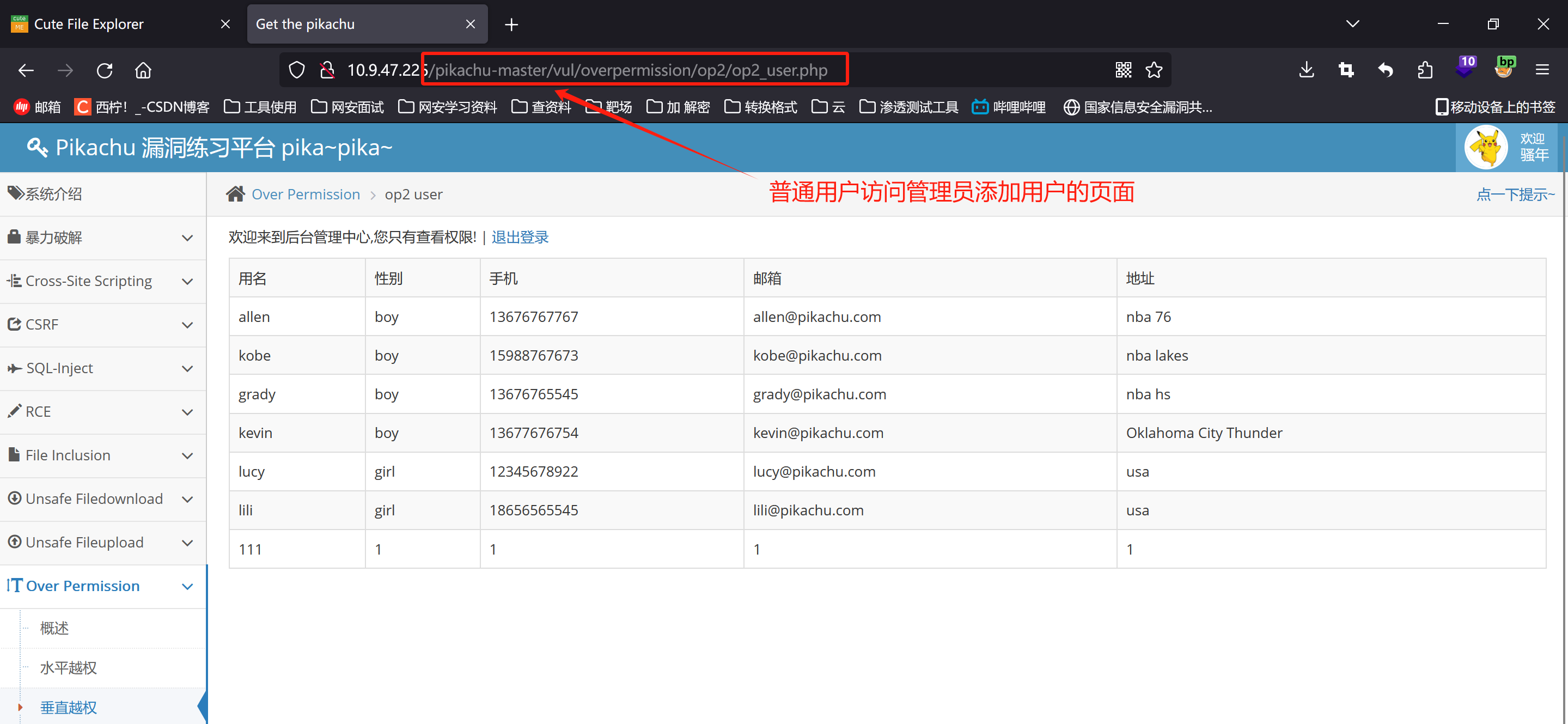Image resolution: width=1568 pixels, height=724 pixels.
Task: Click the Pikachu avatar in the header
Action: [x=1486, y=147]
